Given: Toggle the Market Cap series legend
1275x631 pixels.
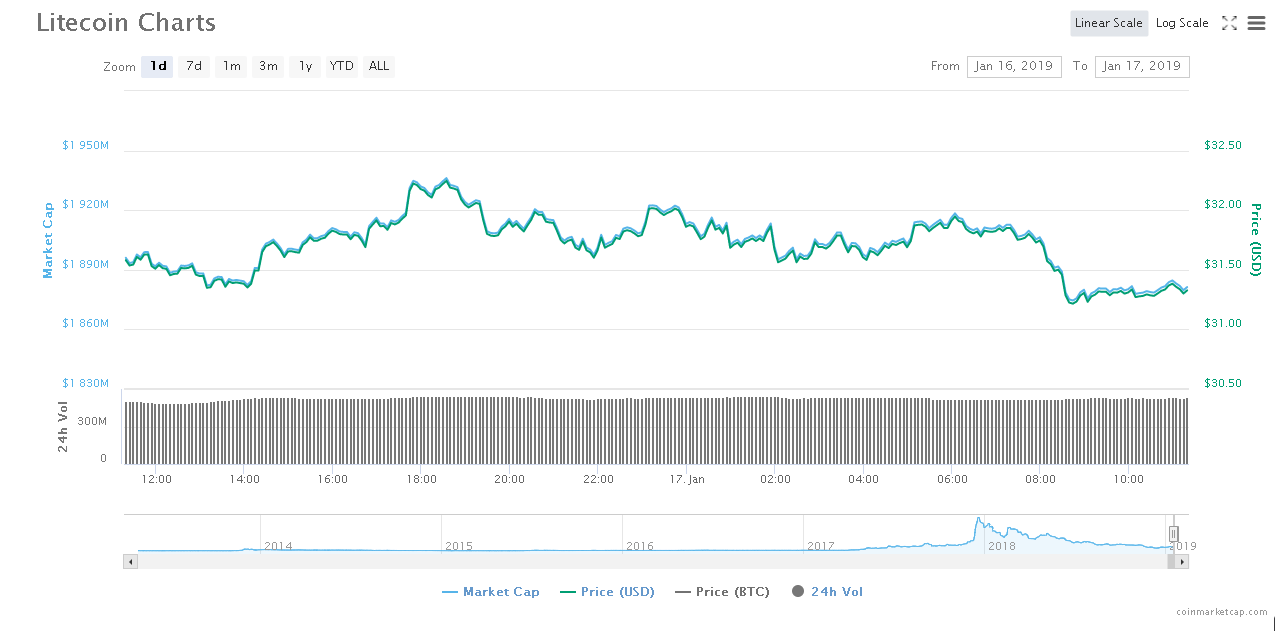Looking at the screenshot, I should [x=491, y=592].
